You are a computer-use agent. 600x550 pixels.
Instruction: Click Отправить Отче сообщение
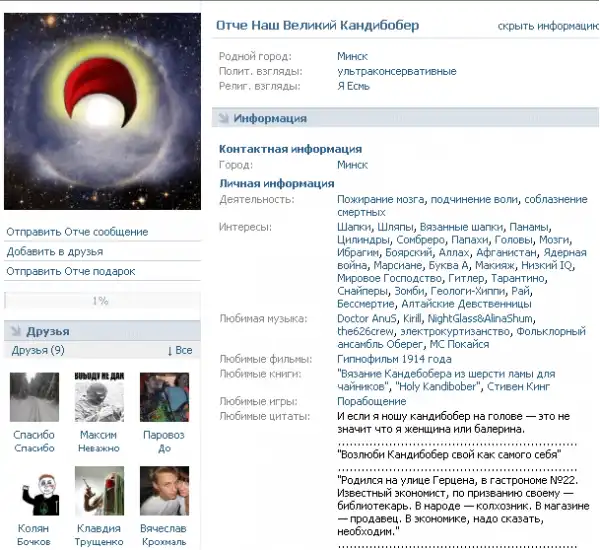click(x=77, y=232)
